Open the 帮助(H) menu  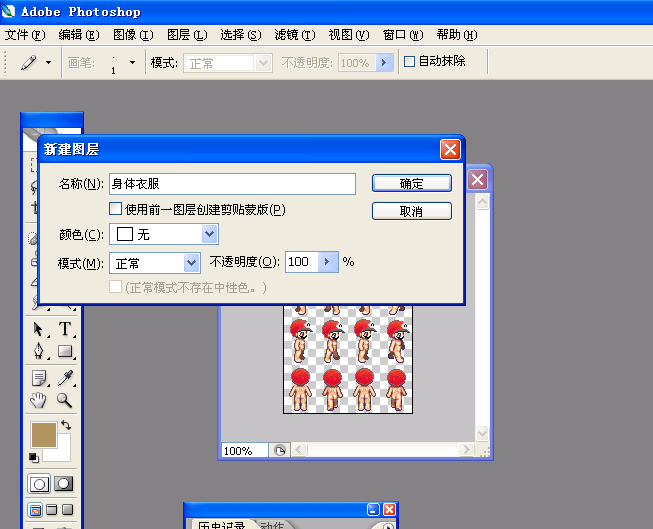click(457, 35)
